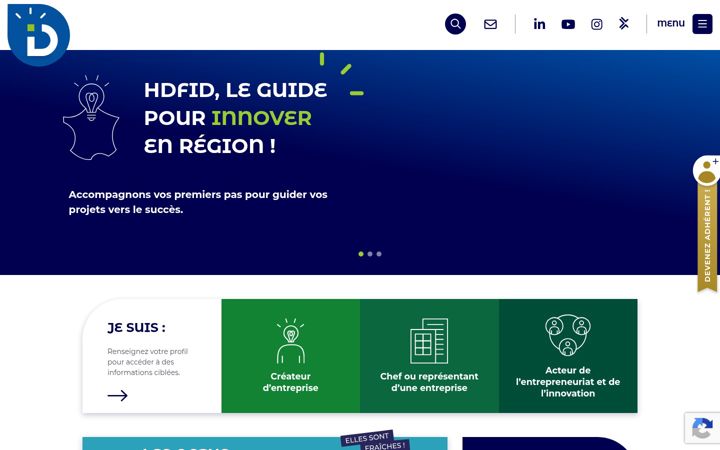Screen dimensions: 720x450
Task: Click the 'Devenez adhérent' side ribbon
Action: pos(707,236)
